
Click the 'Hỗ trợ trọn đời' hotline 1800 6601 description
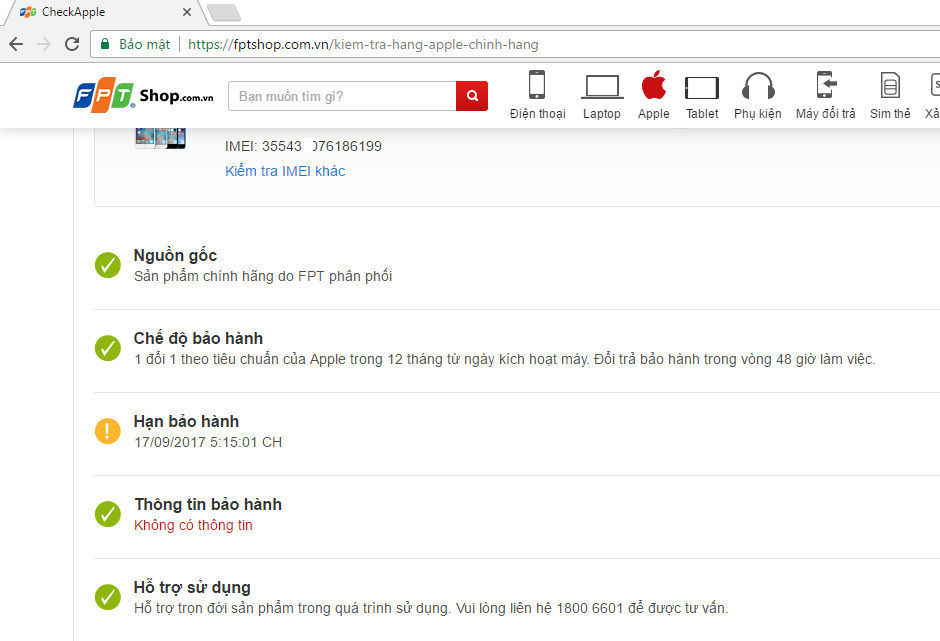(430, 608)
